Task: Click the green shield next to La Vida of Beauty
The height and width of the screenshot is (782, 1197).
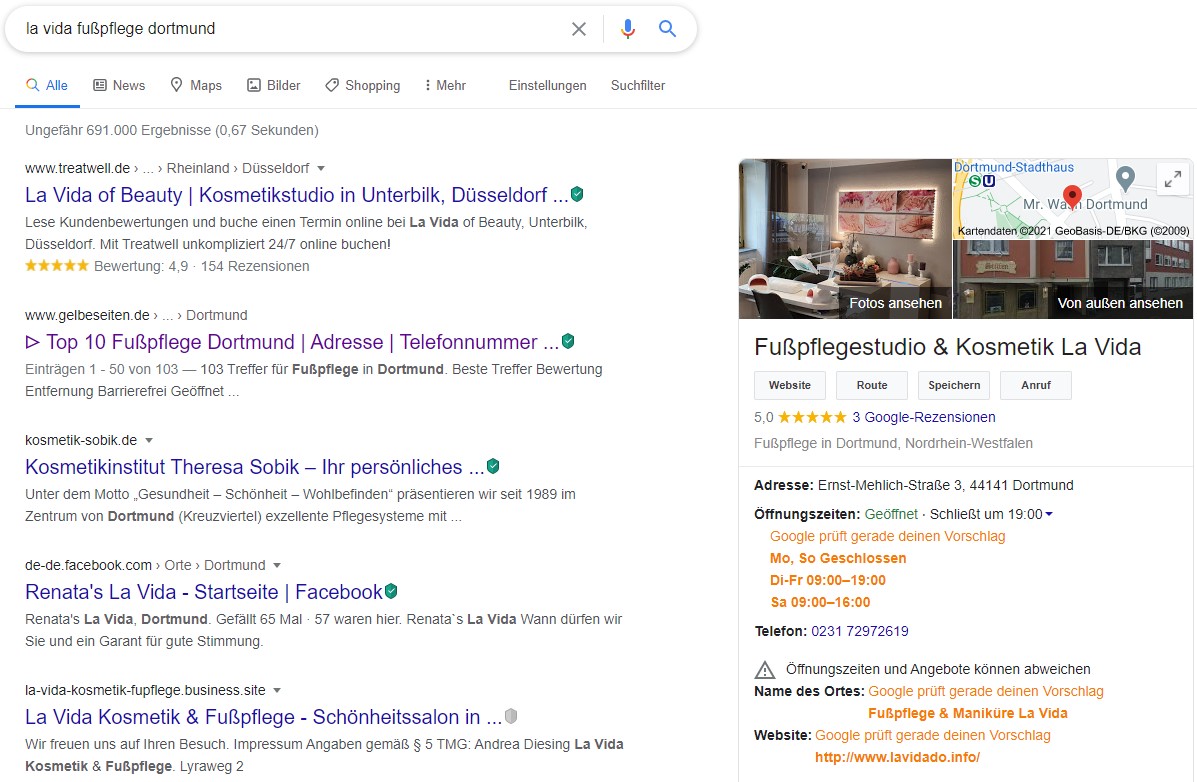Action: point(577,194)
